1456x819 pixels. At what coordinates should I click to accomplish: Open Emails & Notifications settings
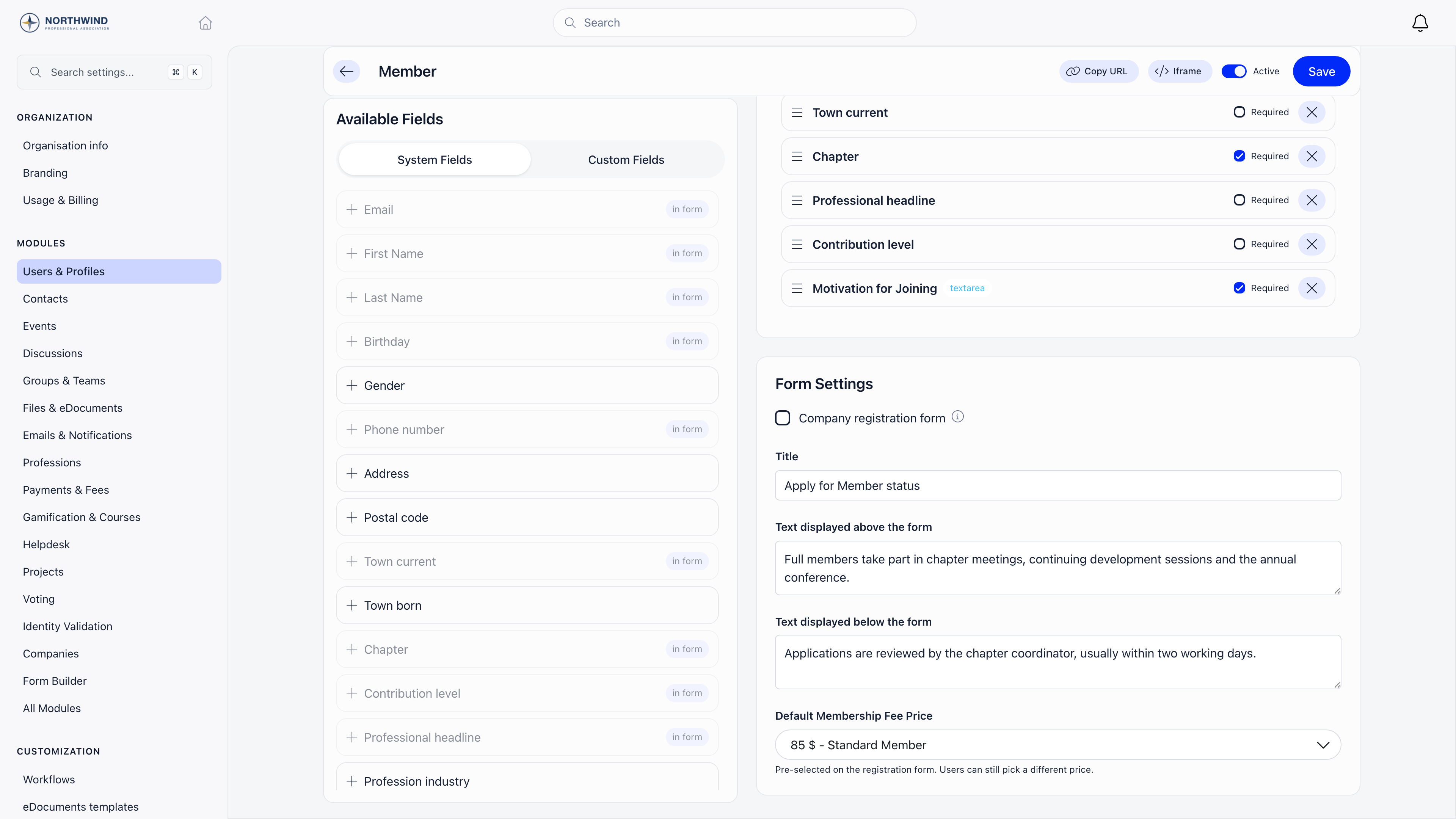77,435
